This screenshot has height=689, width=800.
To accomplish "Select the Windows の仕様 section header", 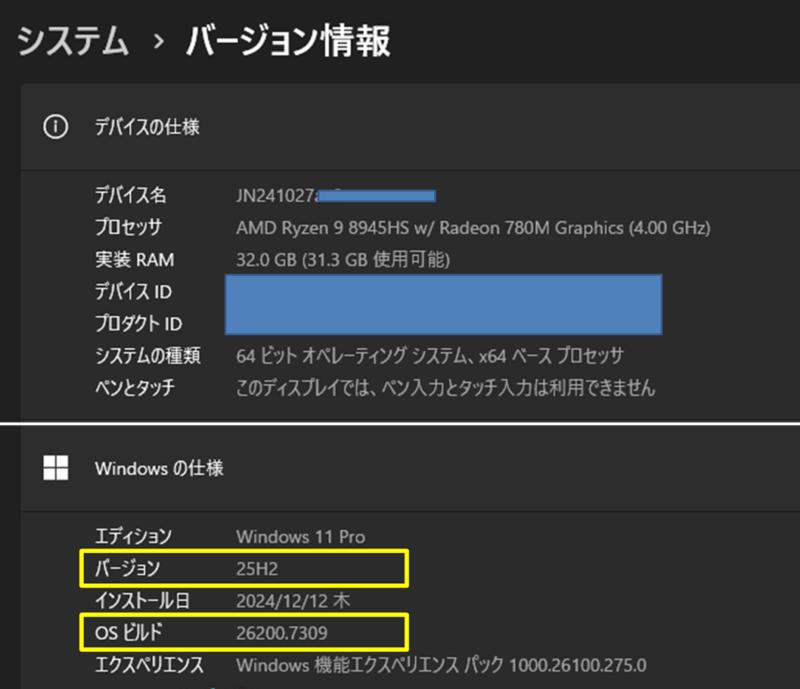I will click(x=158, y=468).
